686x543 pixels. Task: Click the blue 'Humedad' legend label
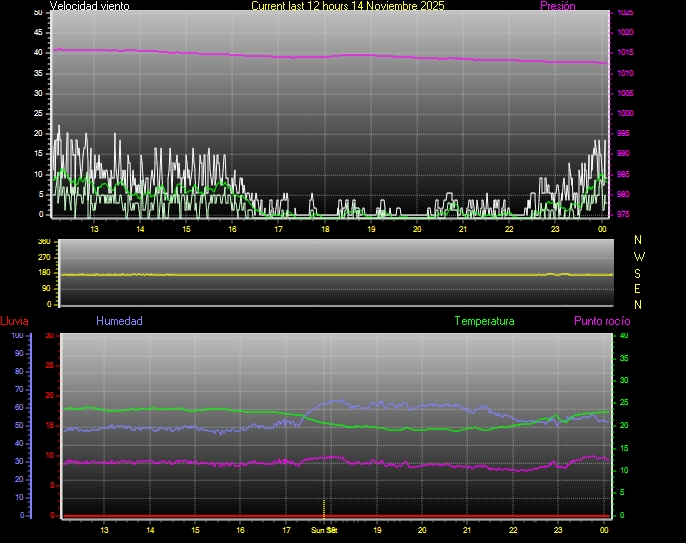119,321
